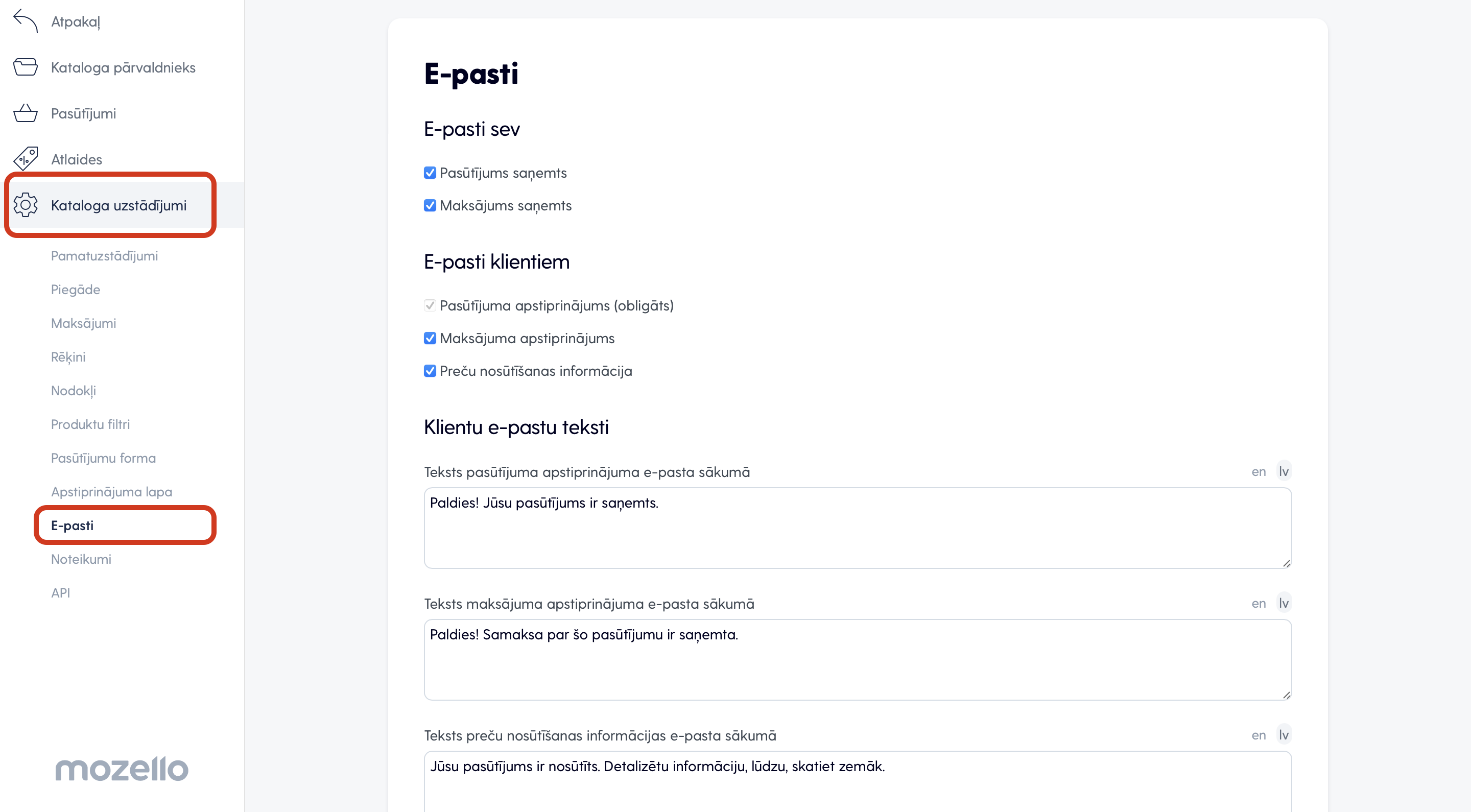The image size is (1471, 812).
Task: Open the Rēķini submenu item
Action: pyautogui.click(x=68, y=357)
